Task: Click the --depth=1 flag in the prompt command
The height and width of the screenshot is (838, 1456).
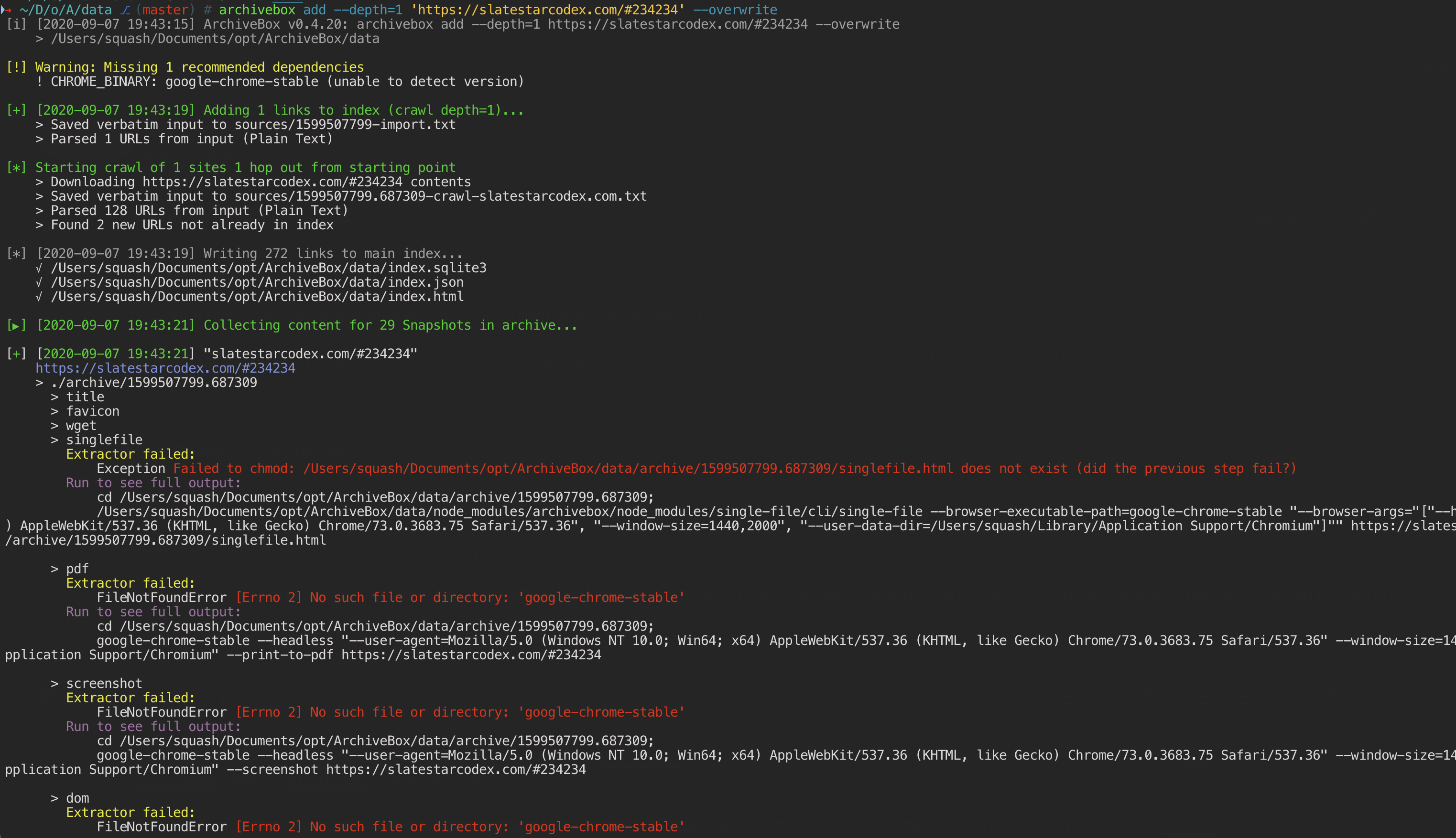Action: tap(367, 10)
